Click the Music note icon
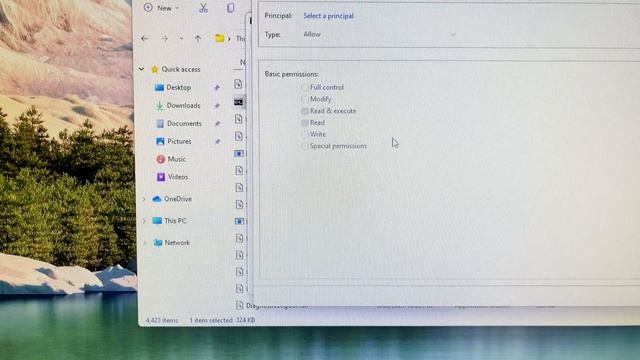The width and height of the screenshot is (640, 360). tap(161, 159)
